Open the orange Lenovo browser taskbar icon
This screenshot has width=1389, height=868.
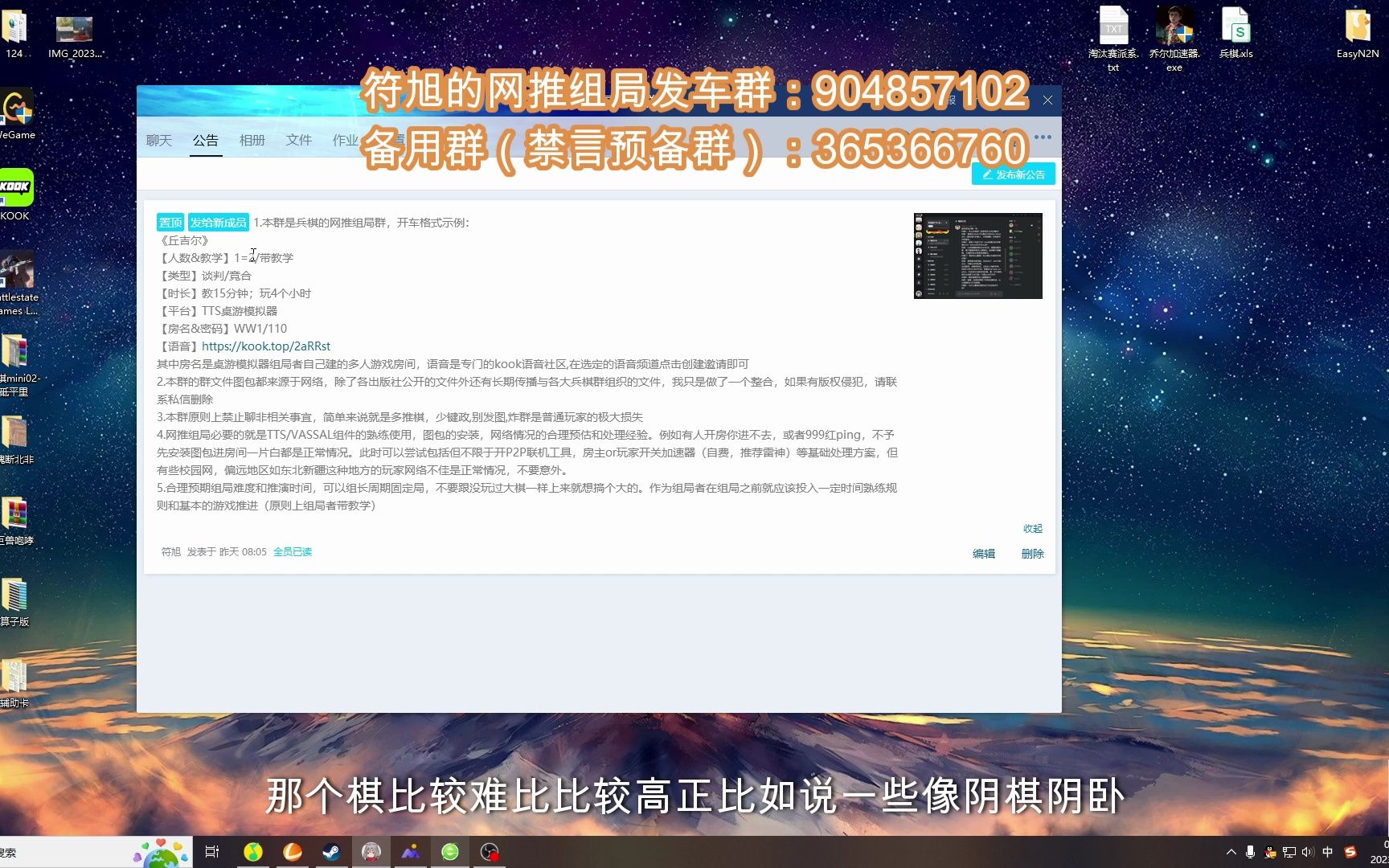(x=293, y=852)
